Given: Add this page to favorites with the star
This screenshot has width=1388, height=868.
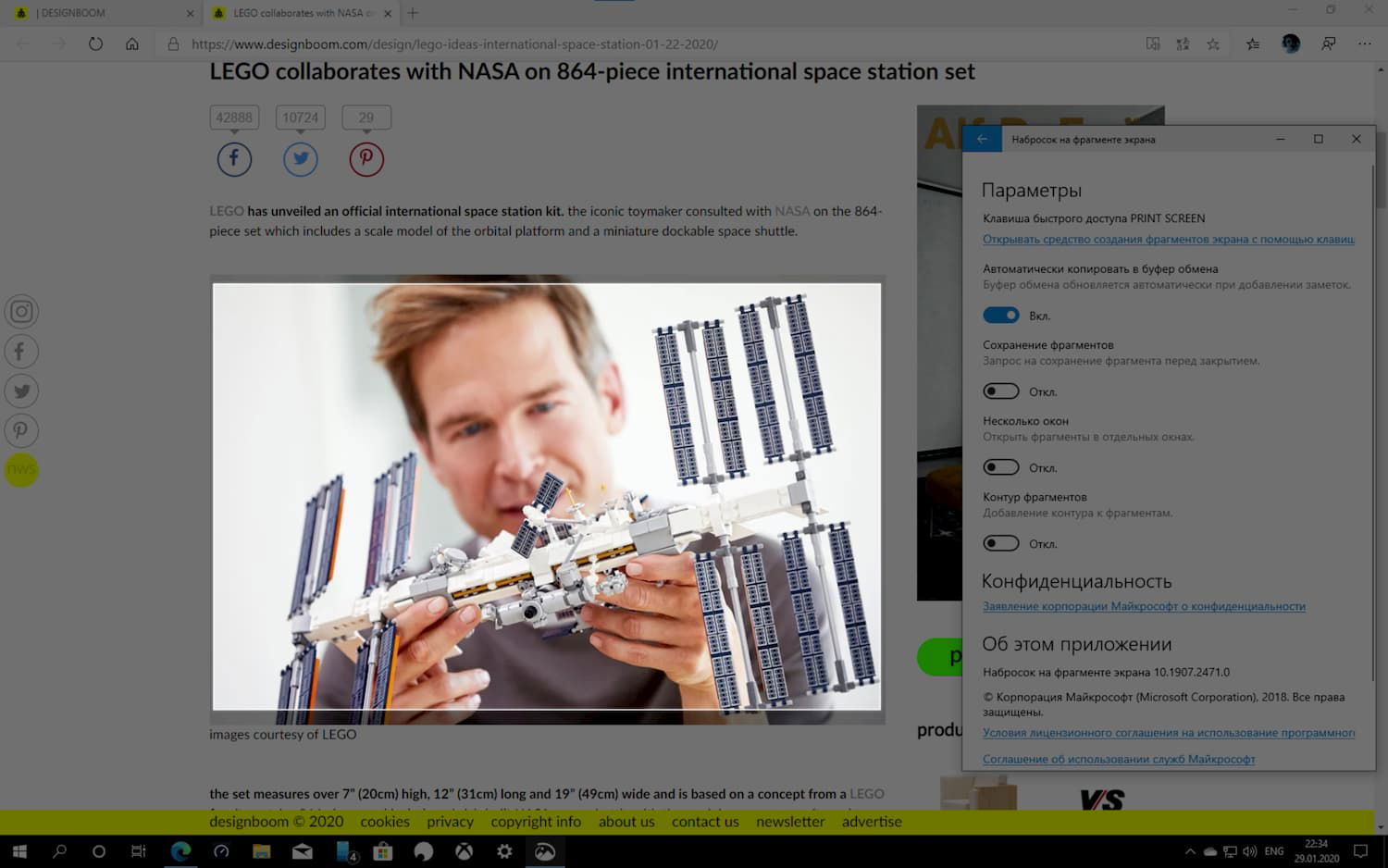Looking at the screenshot, I should pyautogui.click(x=1213, y=43).
